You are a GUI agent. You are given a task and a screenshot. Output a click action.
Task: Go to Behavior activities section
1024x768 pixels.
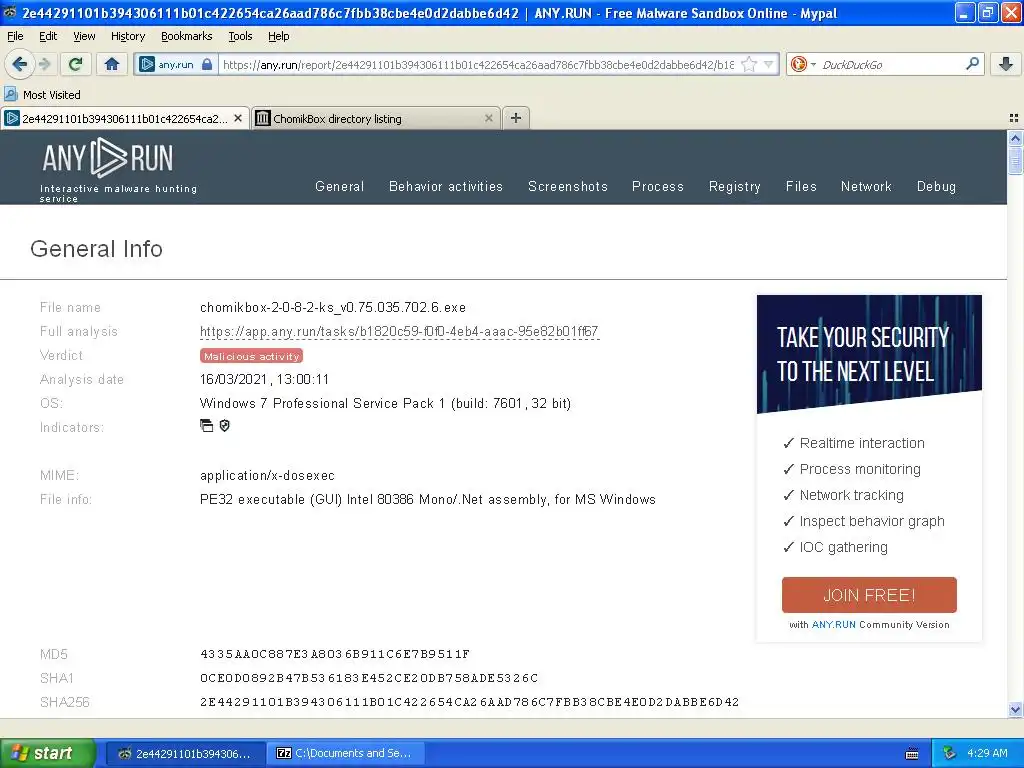click(446, 186)
